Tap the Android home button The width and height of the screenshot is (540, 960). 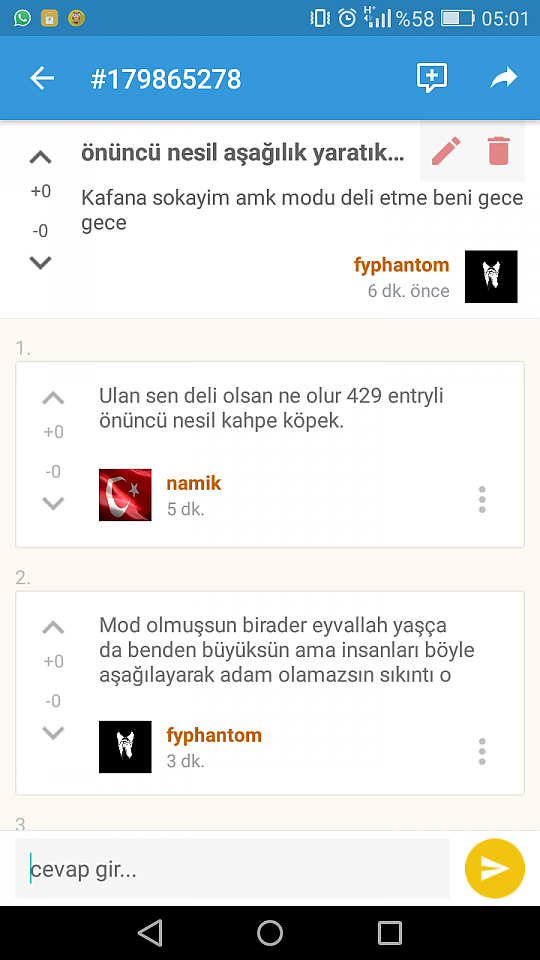pos(270,933)
